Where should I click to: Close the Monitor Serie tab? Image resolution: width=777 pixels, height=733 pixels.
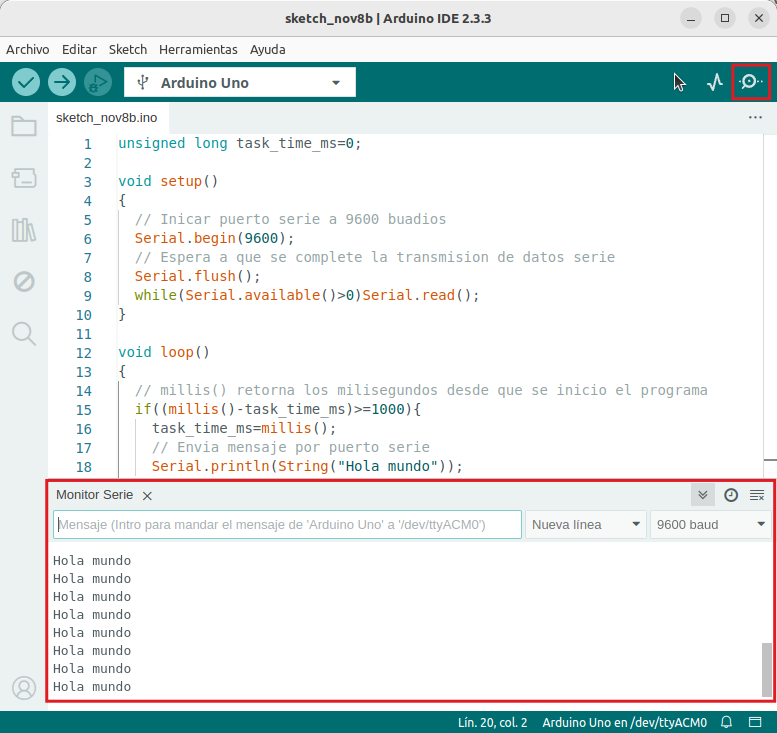(x=147, y=496)
